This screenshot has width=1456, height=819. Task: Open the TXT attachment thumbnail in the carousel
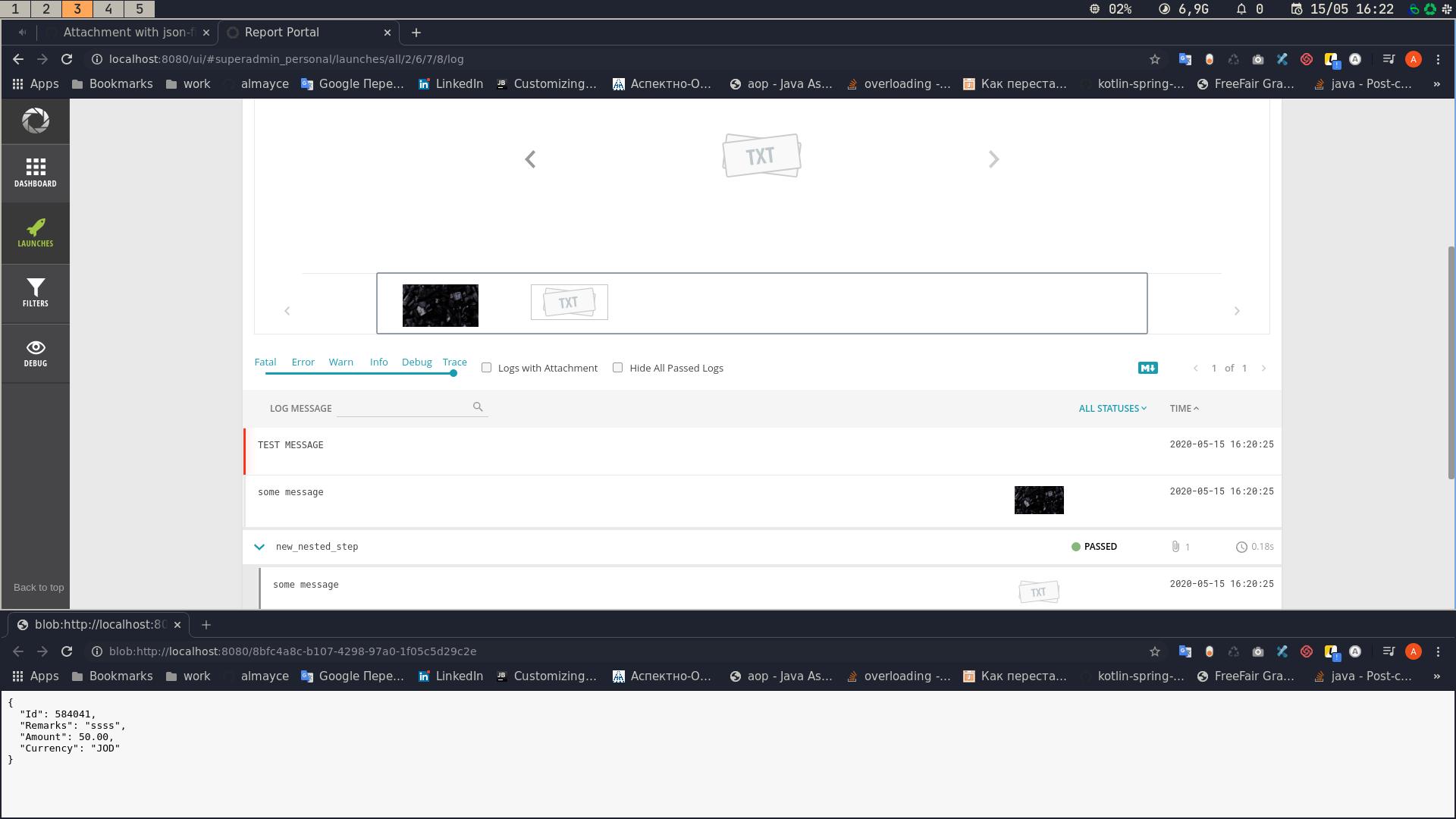click(569, 302)
